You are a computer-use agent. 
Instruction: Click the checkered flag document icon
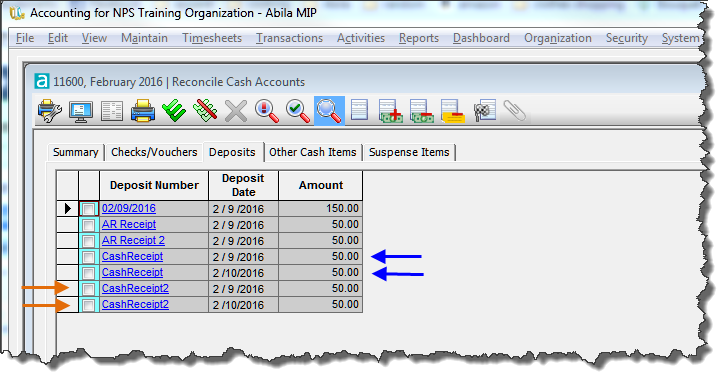pyautogui.click(x=484, y=111)
